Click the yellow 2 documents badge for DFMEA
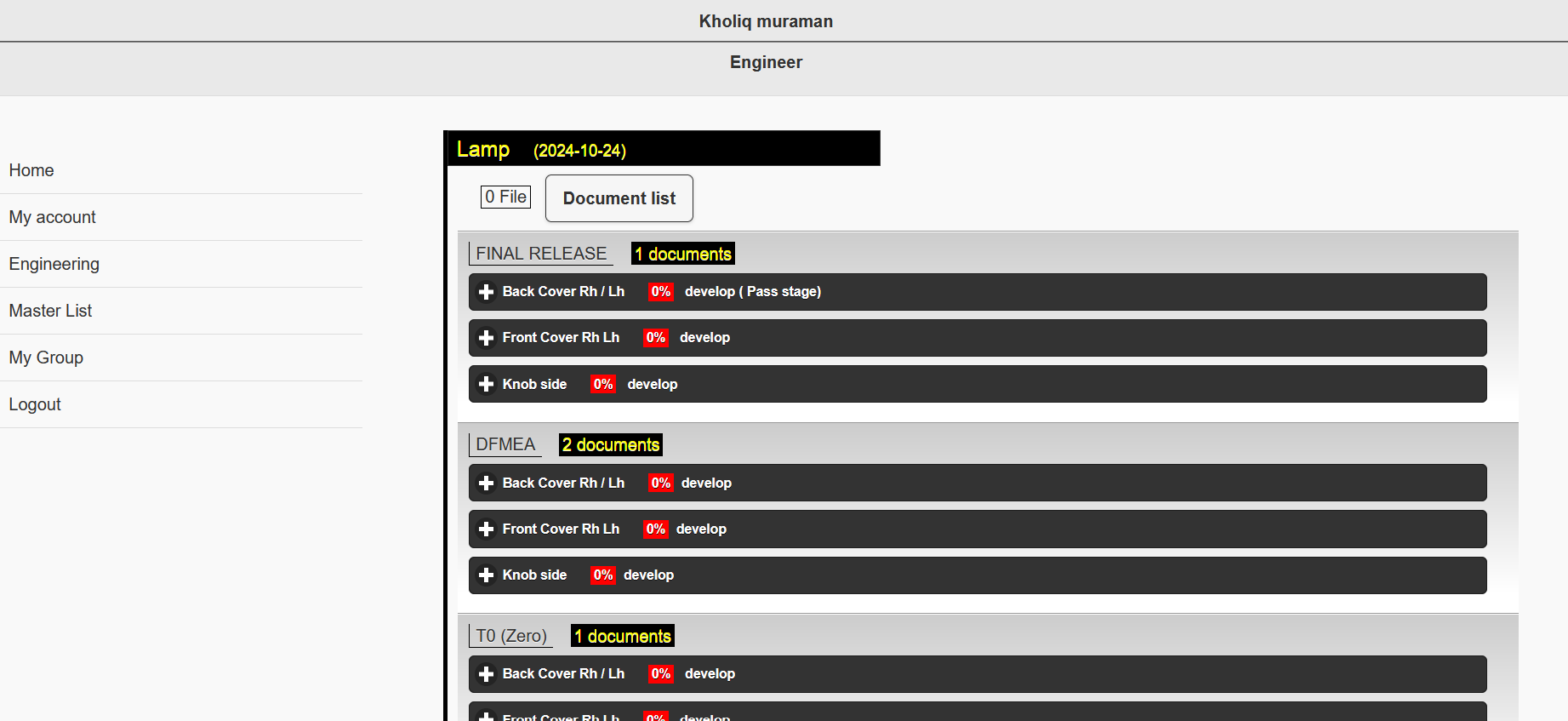 pyautogui.click(x=610, y=445)
